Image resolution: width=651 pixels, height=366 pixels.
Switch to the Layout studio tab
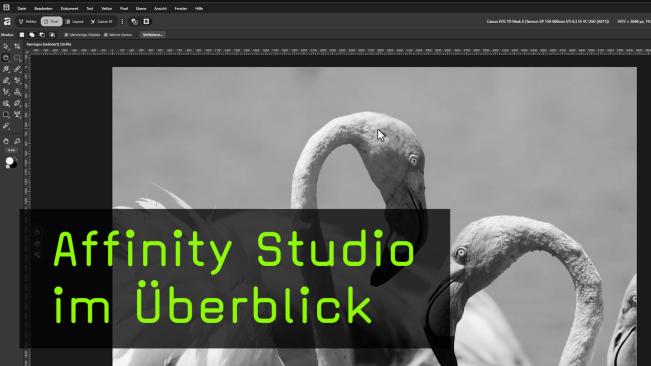point(75,22)
